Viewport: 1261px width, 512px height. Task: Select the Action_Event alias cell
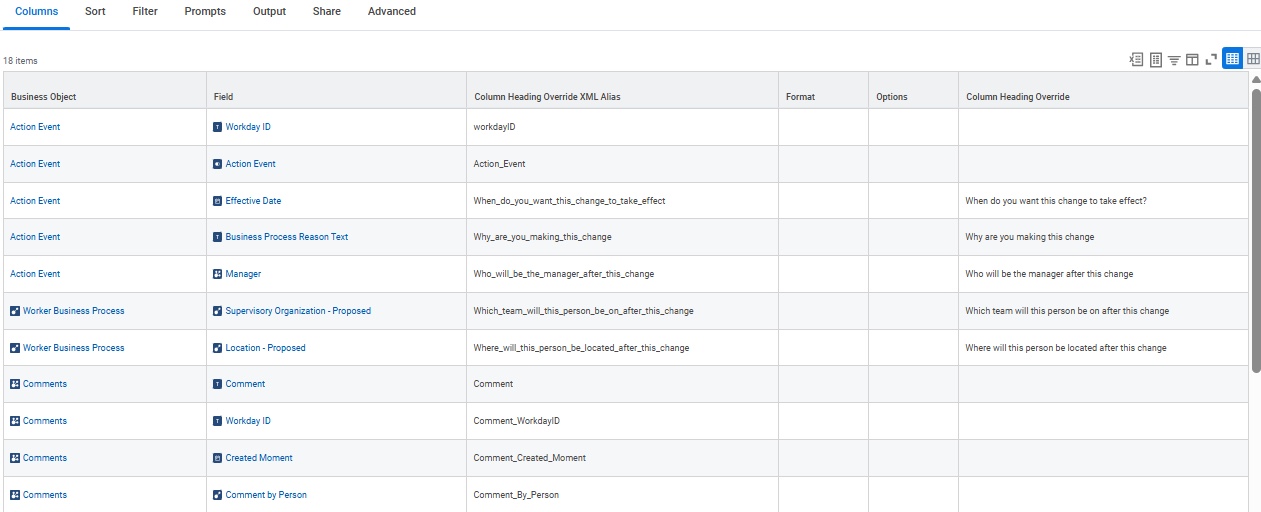[622, 164]
